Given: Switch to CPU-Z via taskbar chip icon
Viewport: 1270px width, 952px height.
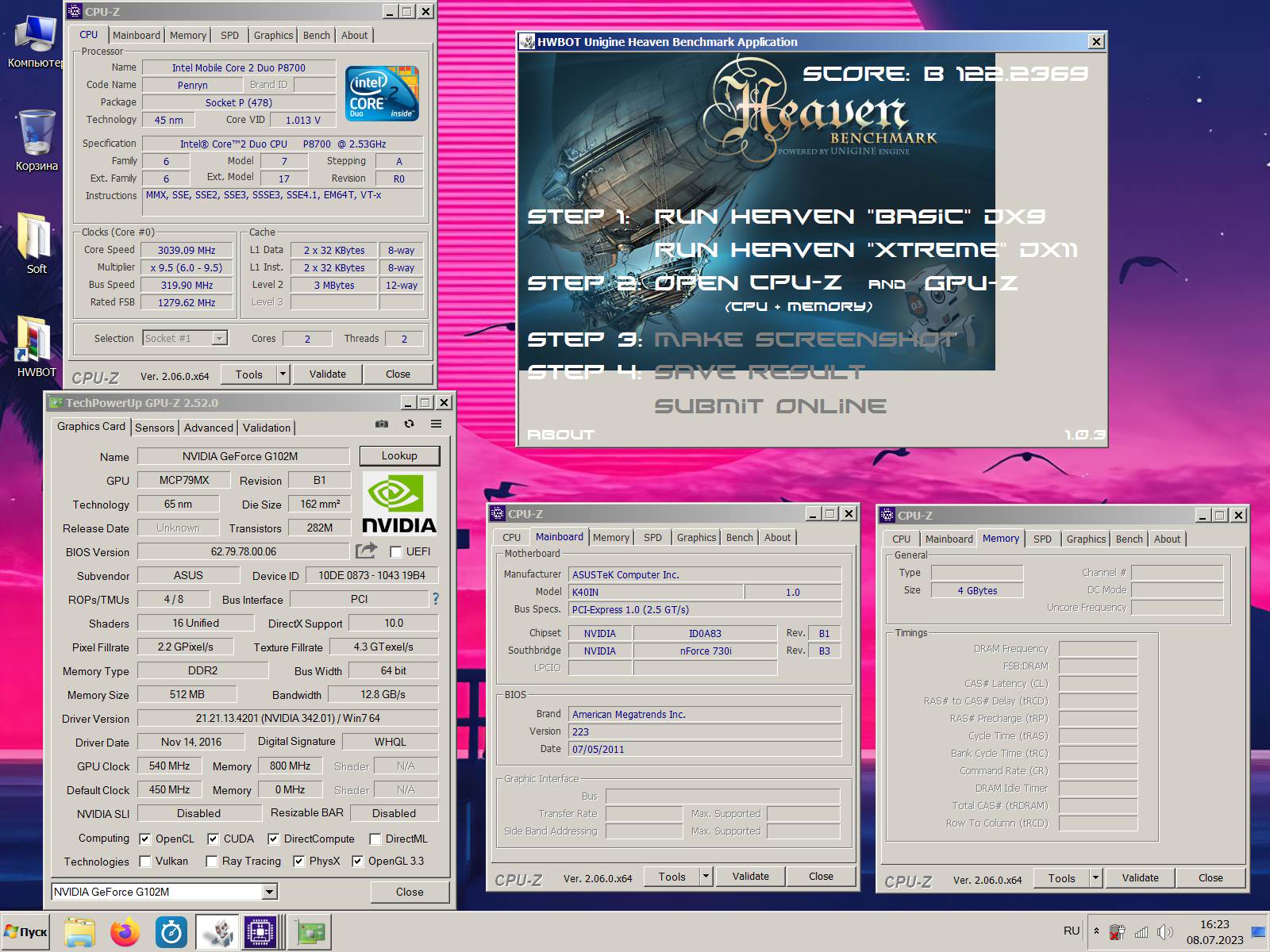Looking at the screenshot, I should pos(261,932).
